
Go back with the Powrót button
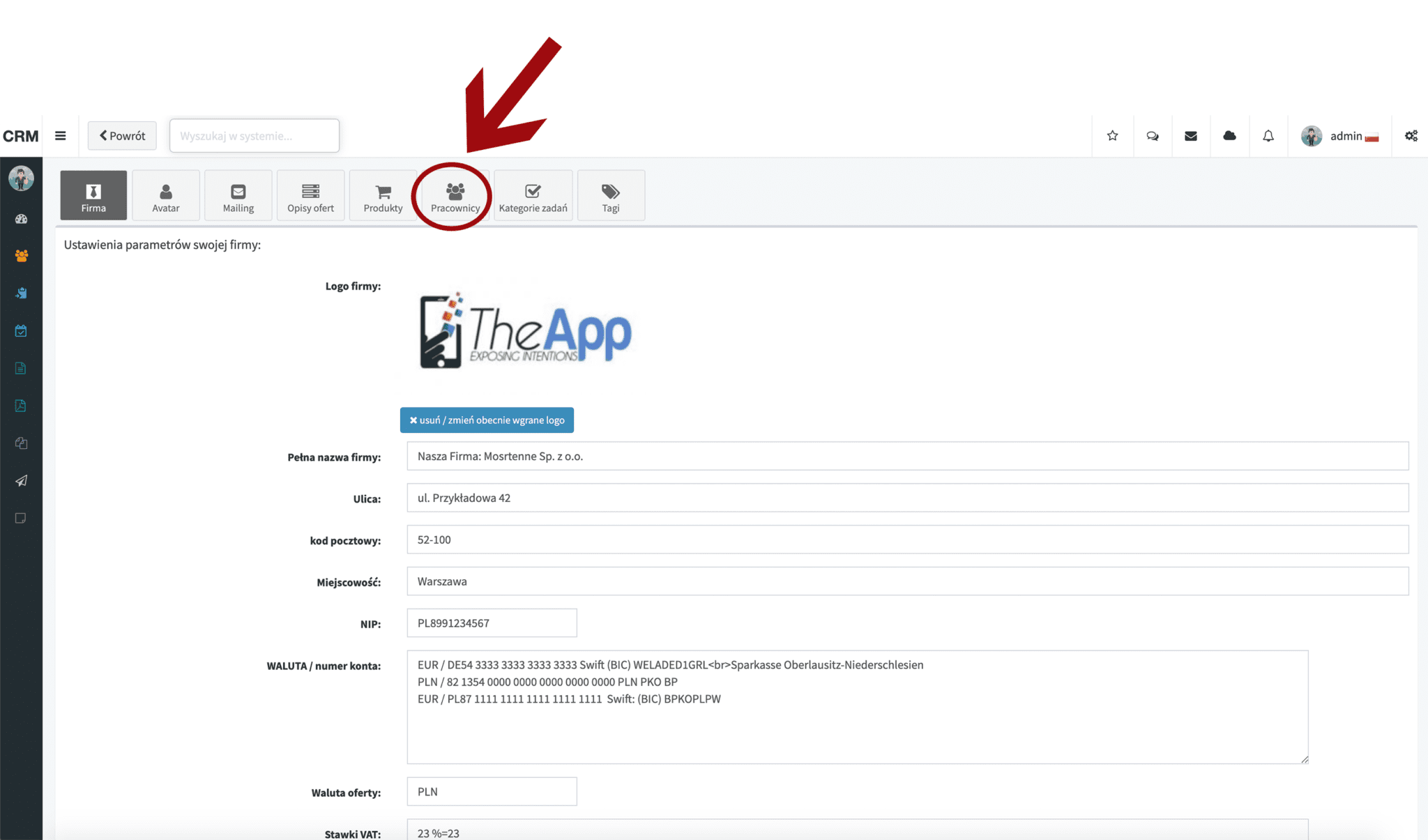point(122,136)
